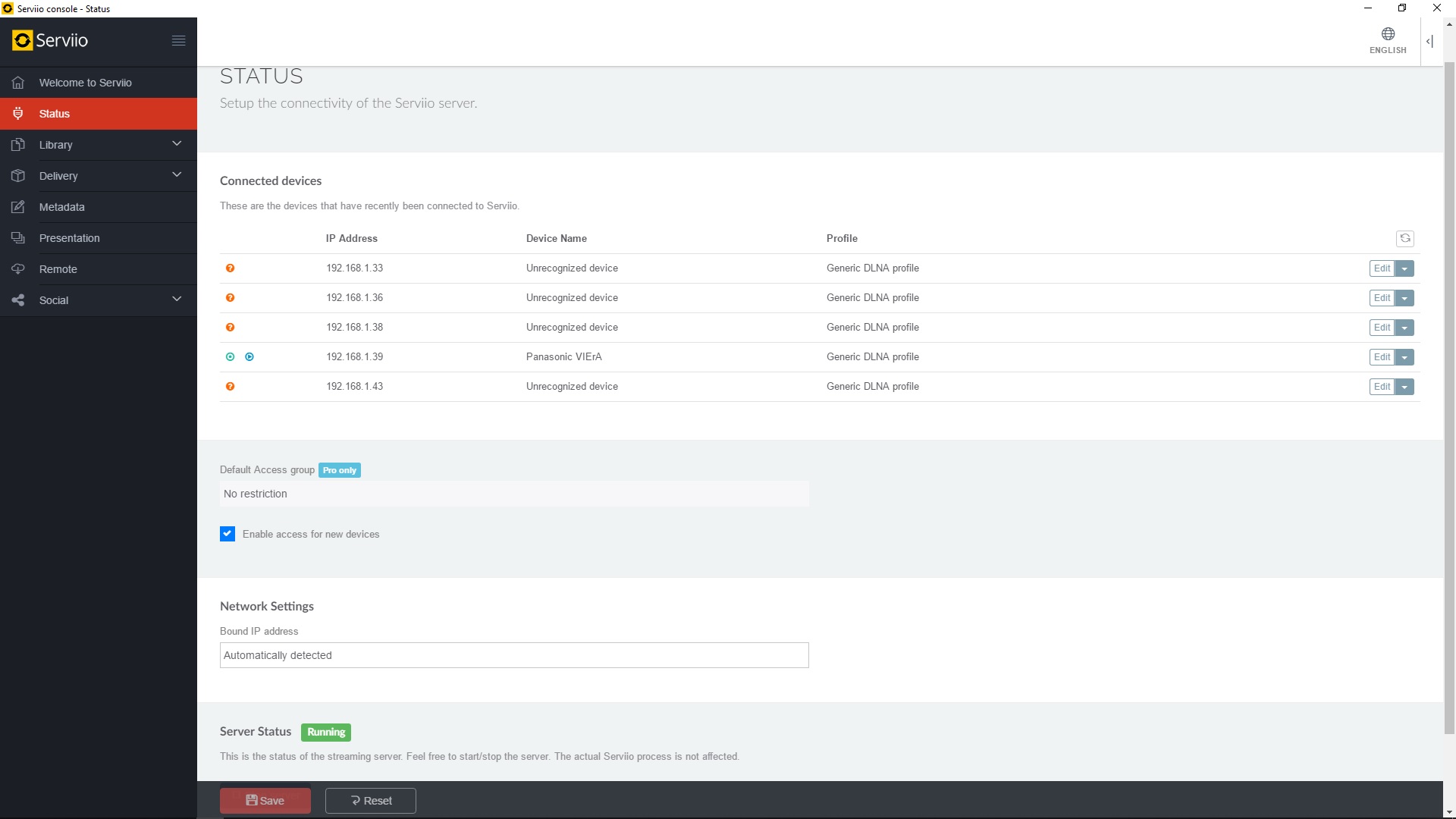The width and height of the screenshot is (1456, 819).
Task: Click the collapse panel arrow at top right
Action: point(1429,42)
